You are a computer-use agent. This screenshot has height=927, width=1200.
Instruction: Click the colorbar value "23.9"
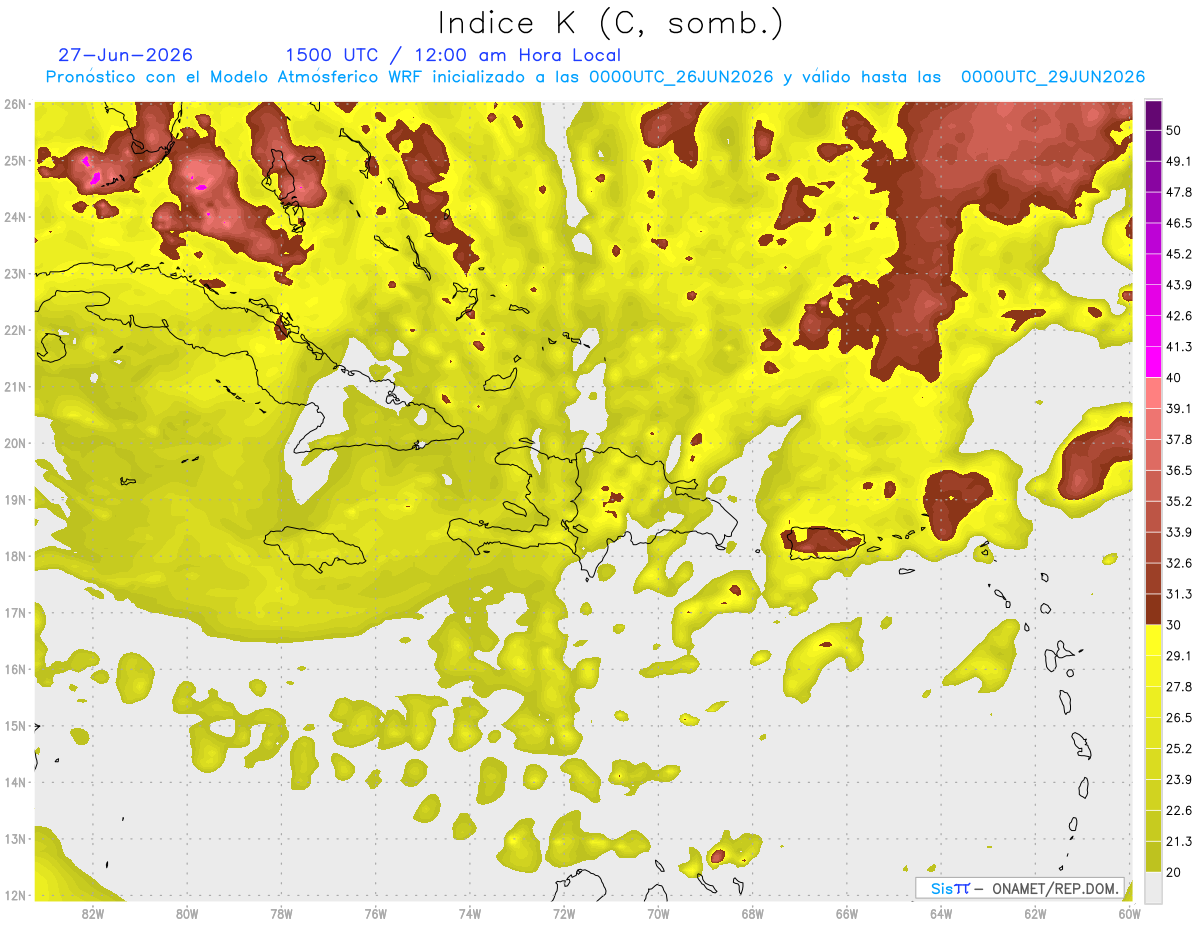point(1179,779)
